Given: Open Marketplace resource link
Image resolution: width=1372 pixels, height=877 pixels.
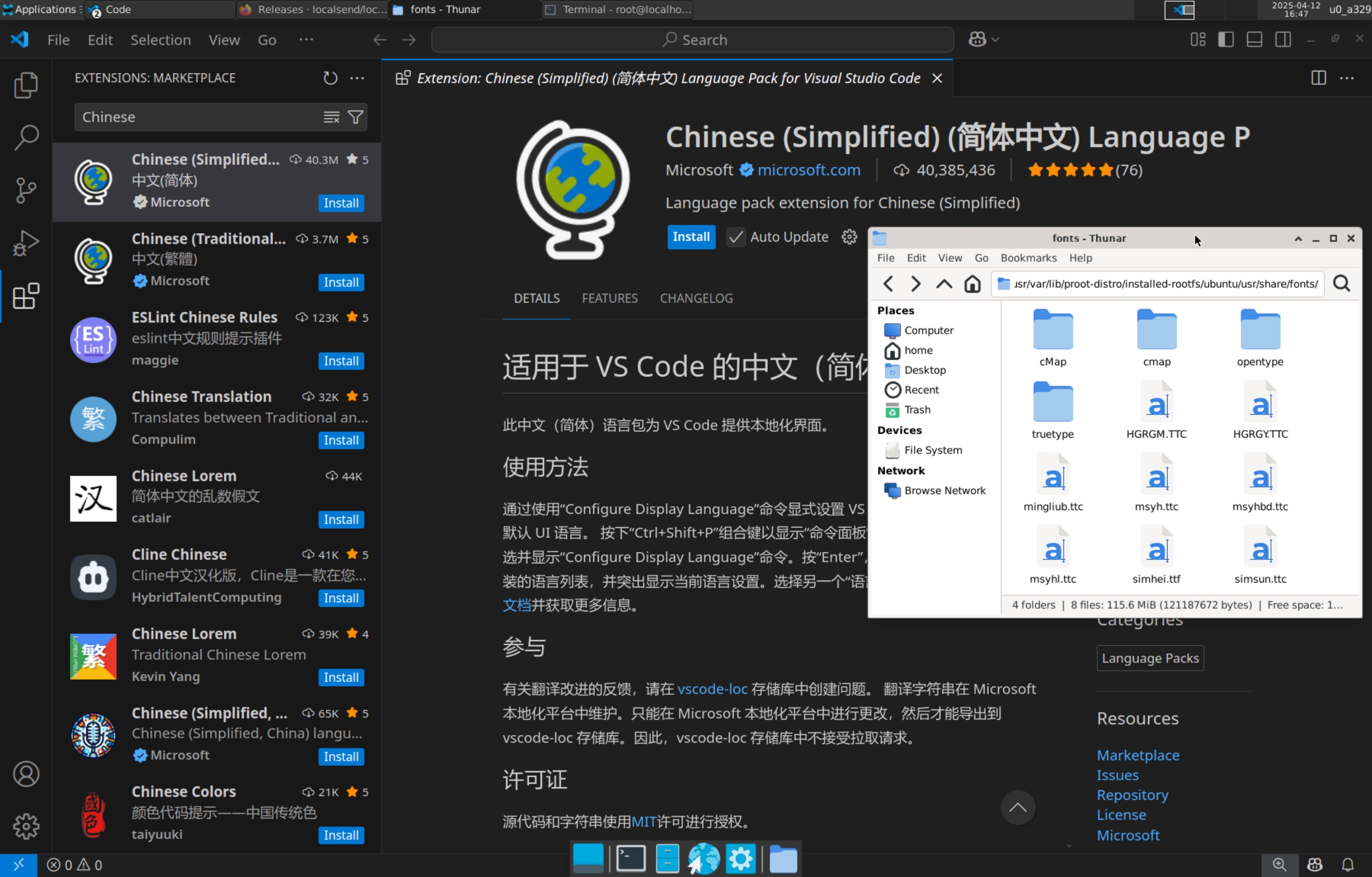Looking at the screenshot, I should (1138, 755).
